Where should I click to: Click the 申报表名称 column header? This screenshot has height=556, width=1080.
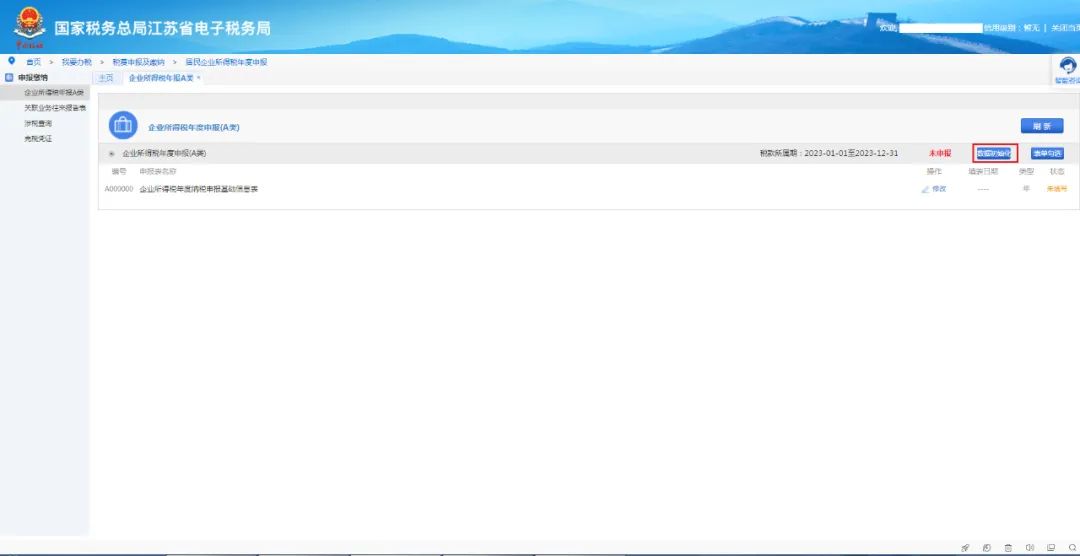click(158, 171)
